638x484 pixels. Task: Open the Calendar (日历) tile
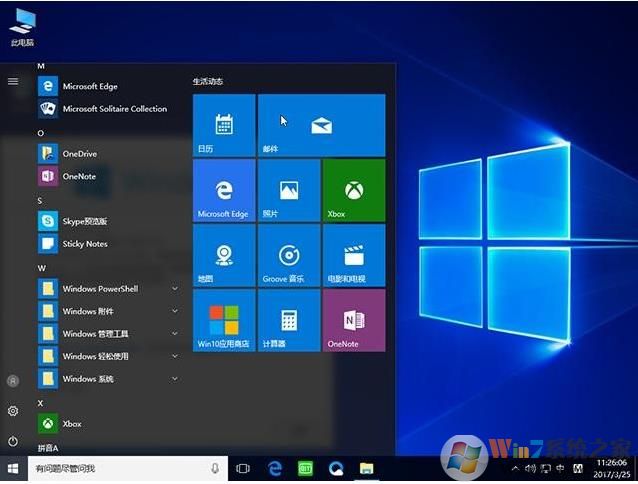coord(223,126)
